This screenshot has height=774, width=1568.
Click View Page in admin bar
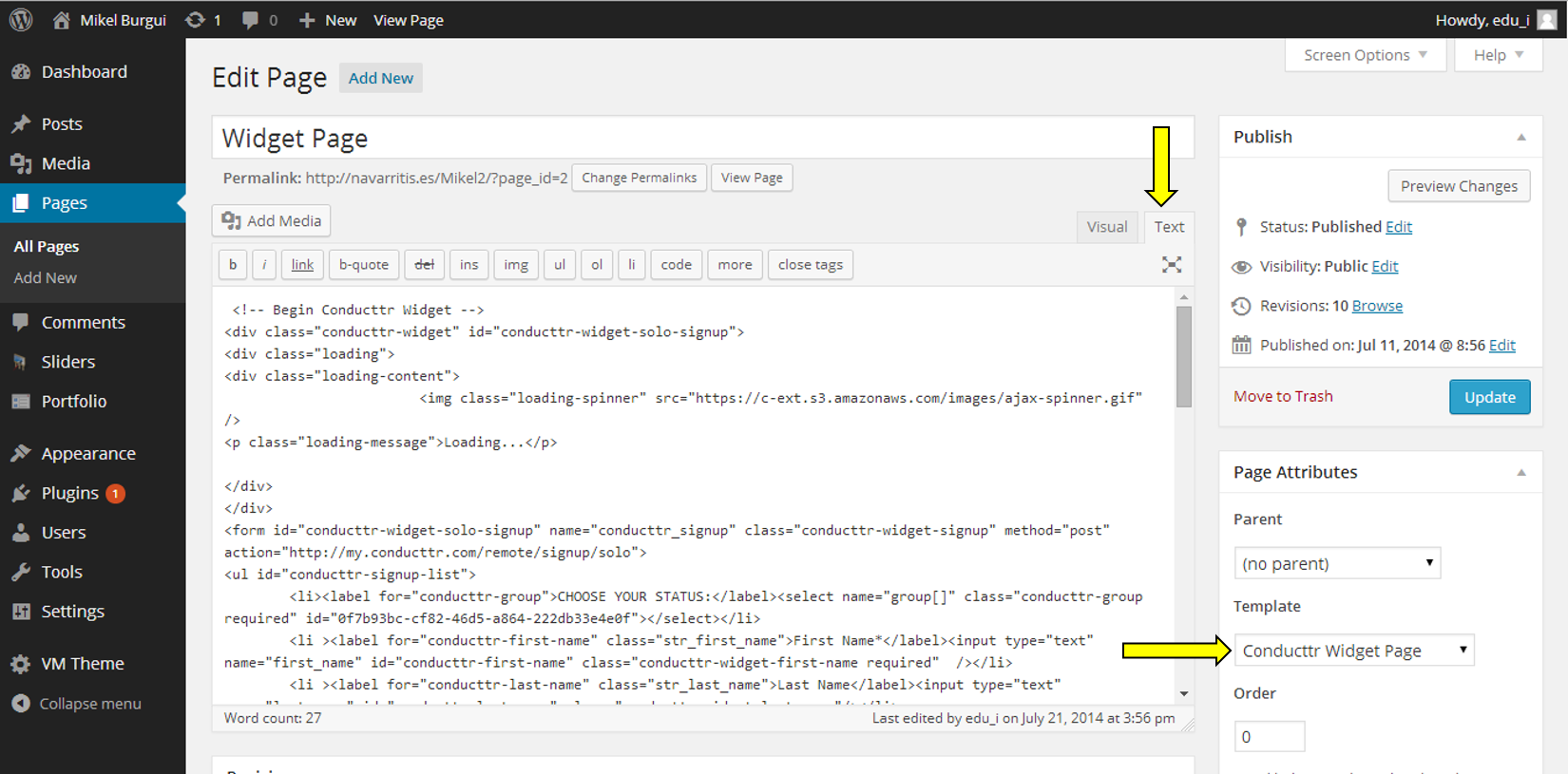point(409,20)
